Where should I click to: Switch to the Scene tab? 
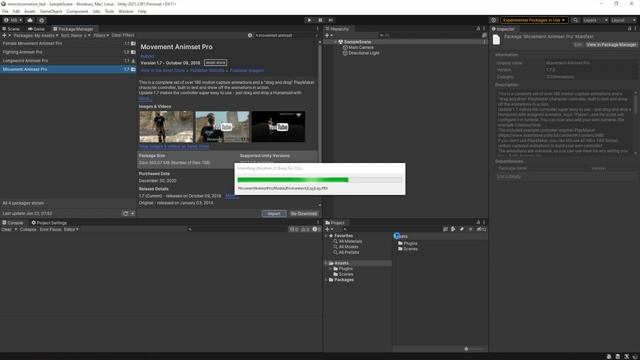pos(11,29)
